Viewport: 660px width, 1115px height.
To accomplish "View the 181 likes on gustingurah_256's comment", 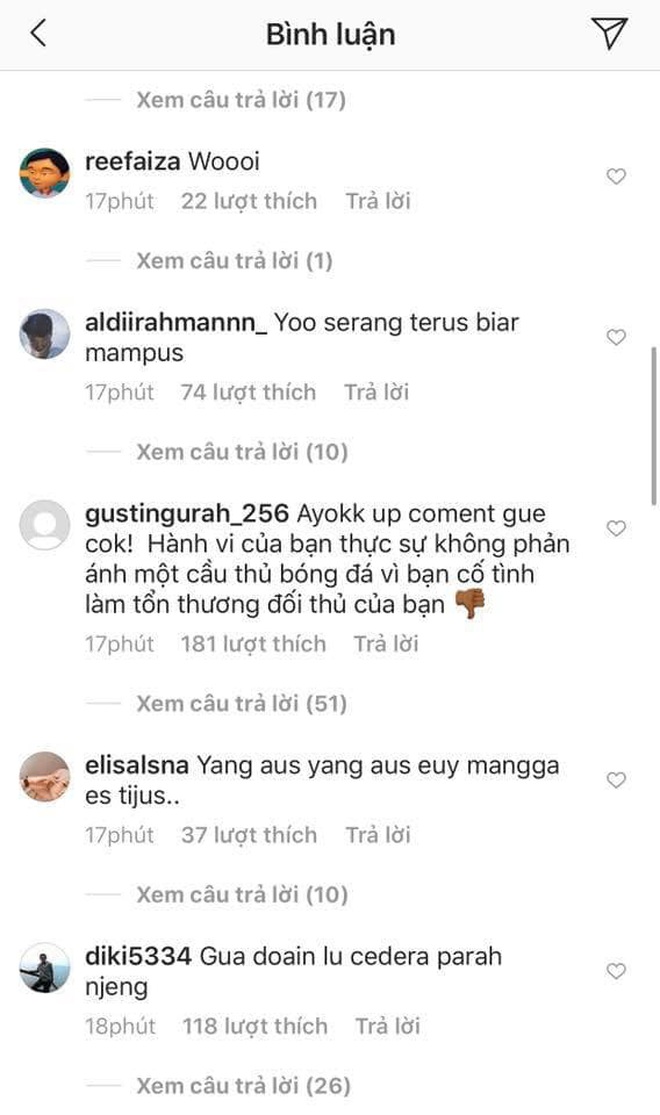I will tap(253, 644).
